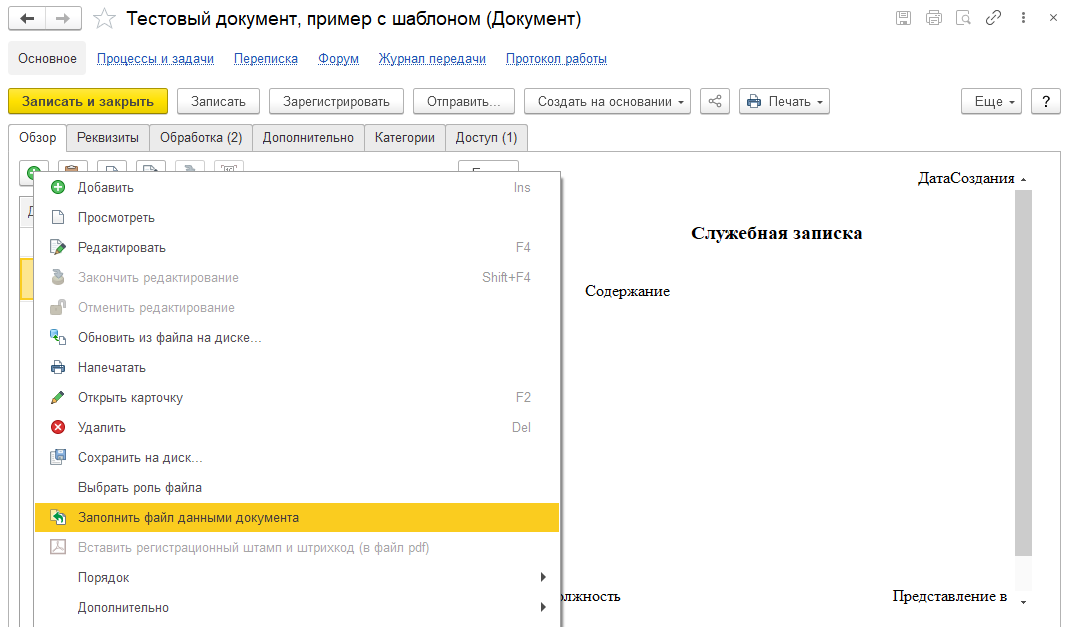The height and width of the screenshot is (627, 1066).
Task: Add document to favorites with star icon
Action: pos(104,18)
